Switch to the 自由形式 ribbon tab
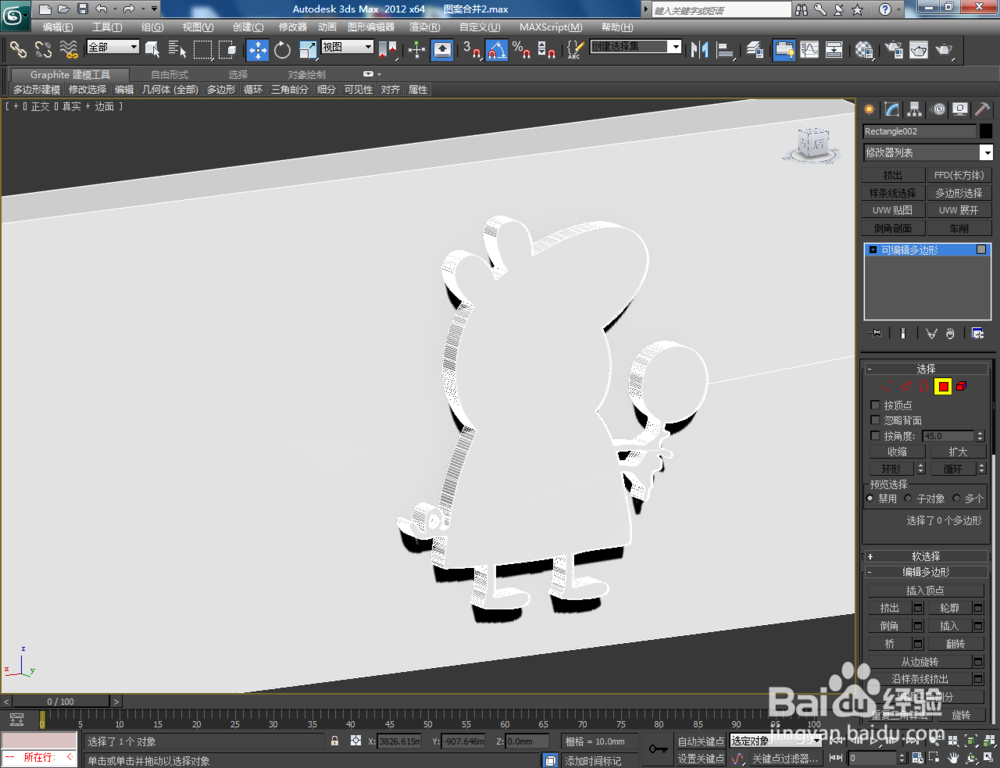 point(170,75)
